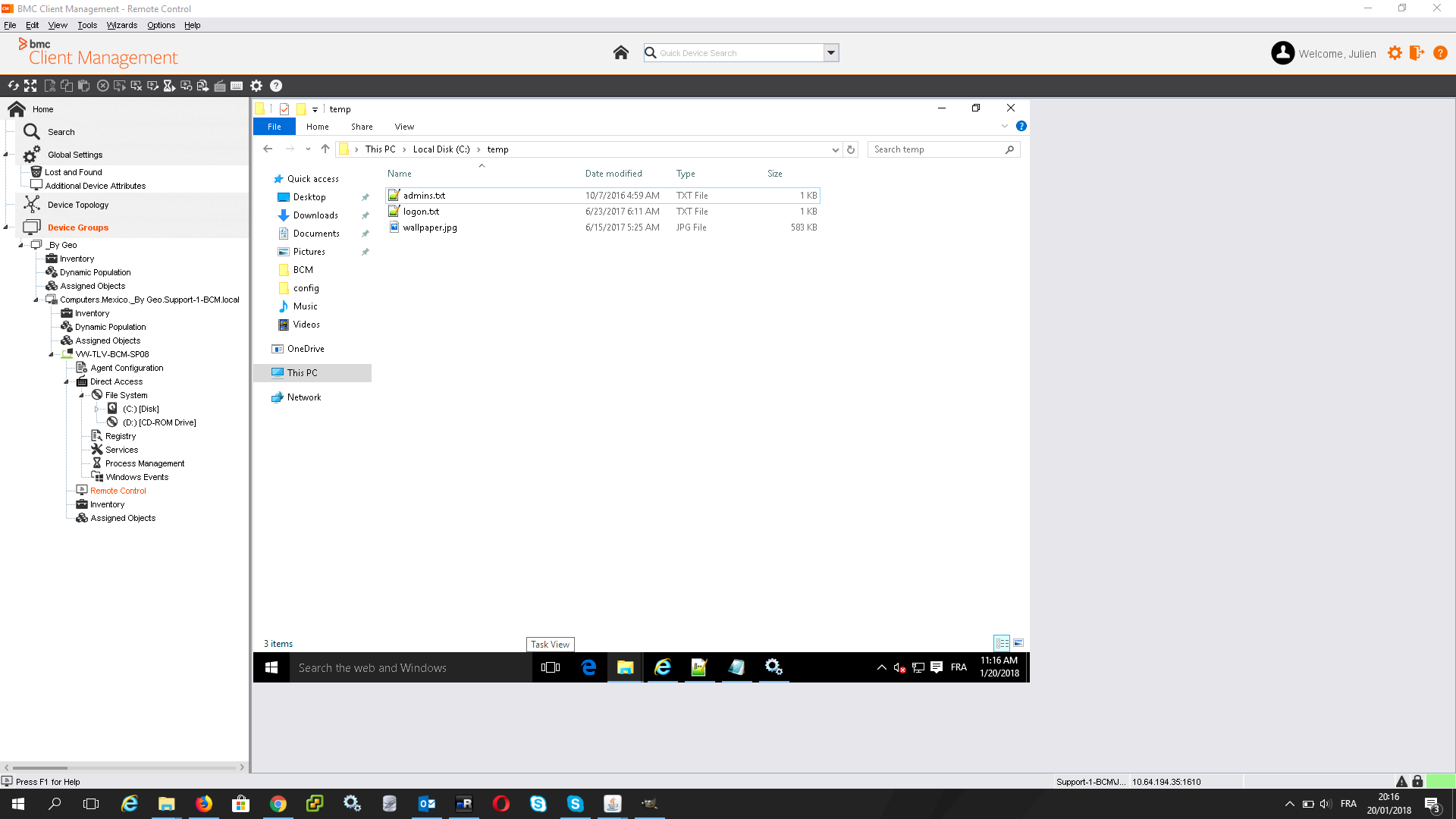The image size is (1456, 819).
Task: Open the Tools menu
Action: pos(87,25)
